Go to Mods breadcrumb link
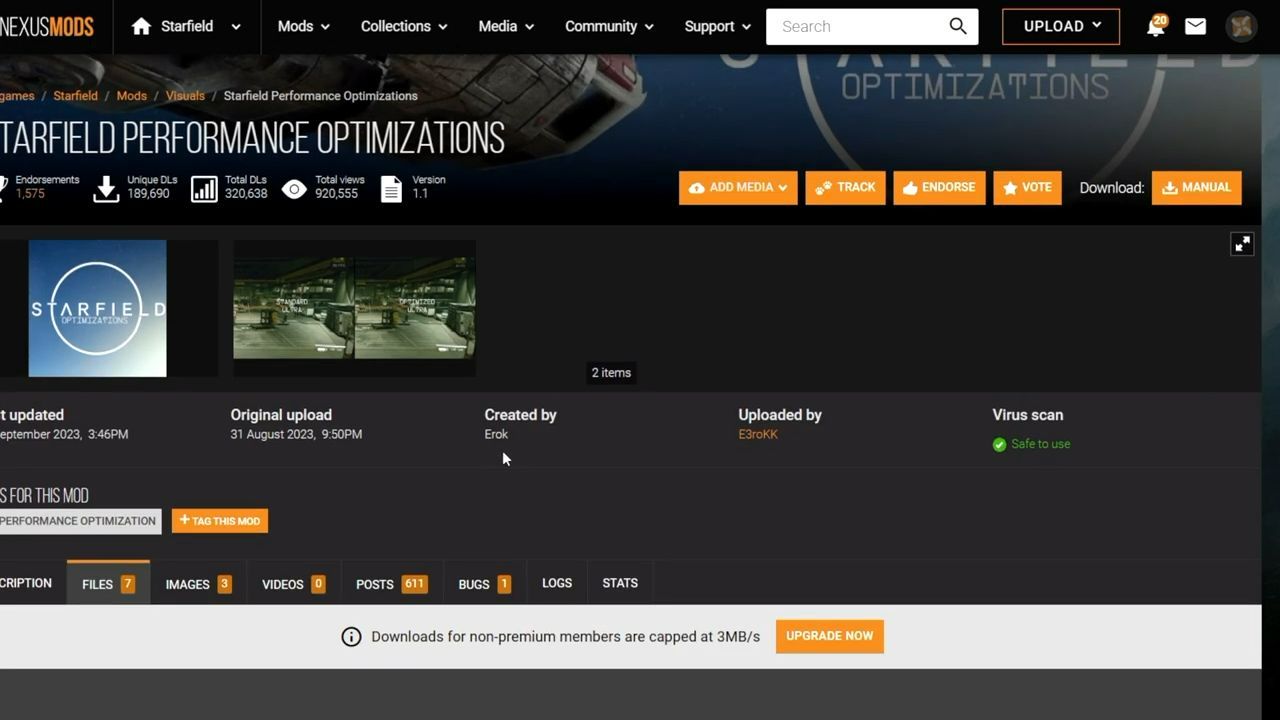The width and height of the screenshot is (1280, 720). tap(131, 96)
